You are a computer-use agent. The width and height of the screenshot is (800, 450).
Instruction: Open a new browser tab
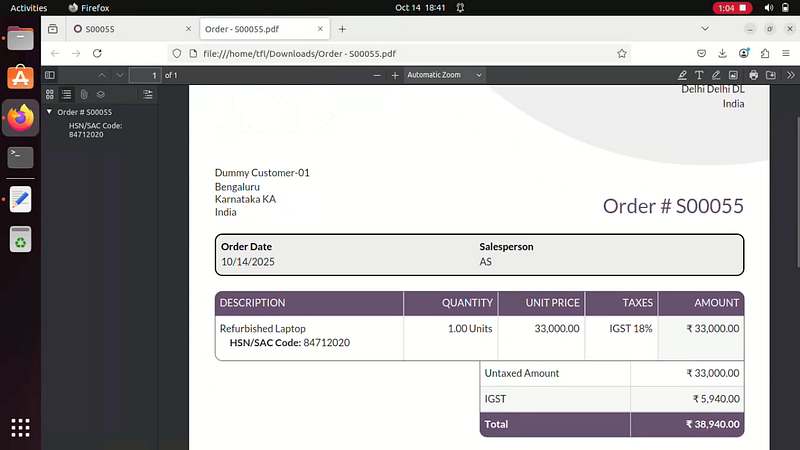342,29
